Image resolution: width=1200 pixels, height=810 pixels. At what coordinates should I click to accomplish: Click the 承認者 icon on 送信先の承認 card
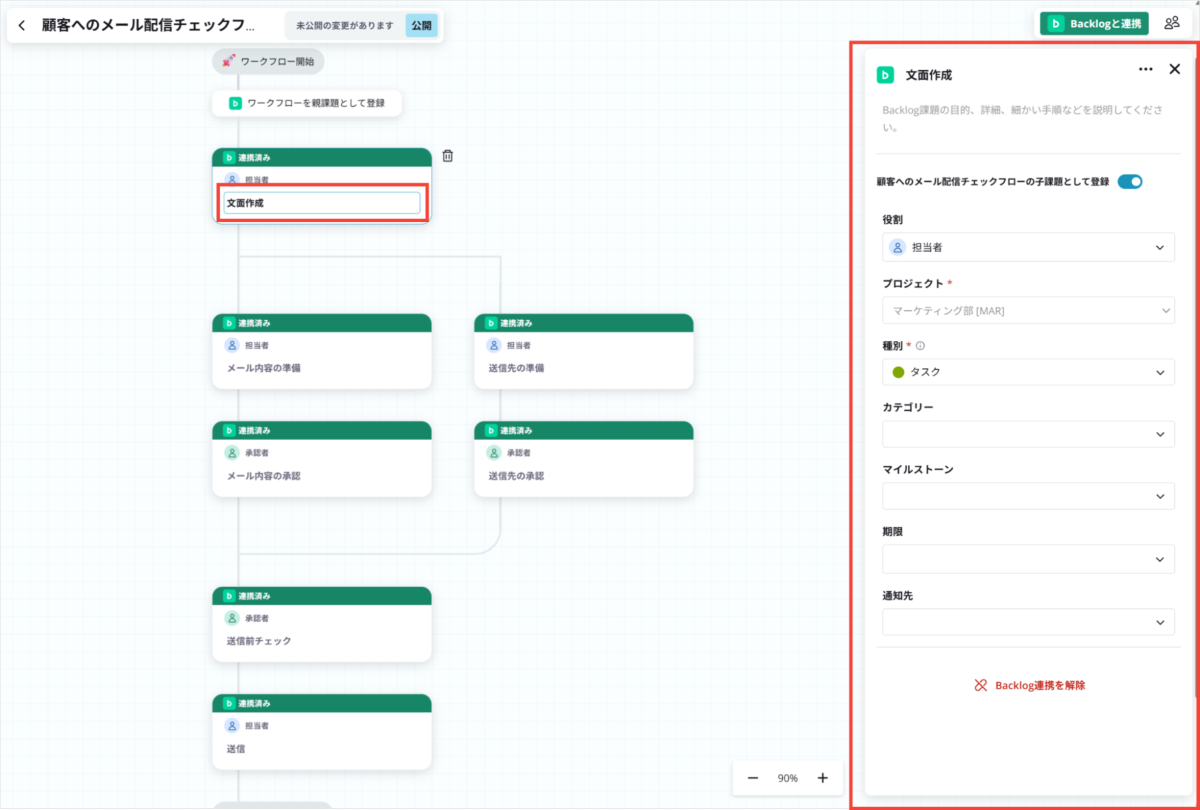tap(494, 452)
